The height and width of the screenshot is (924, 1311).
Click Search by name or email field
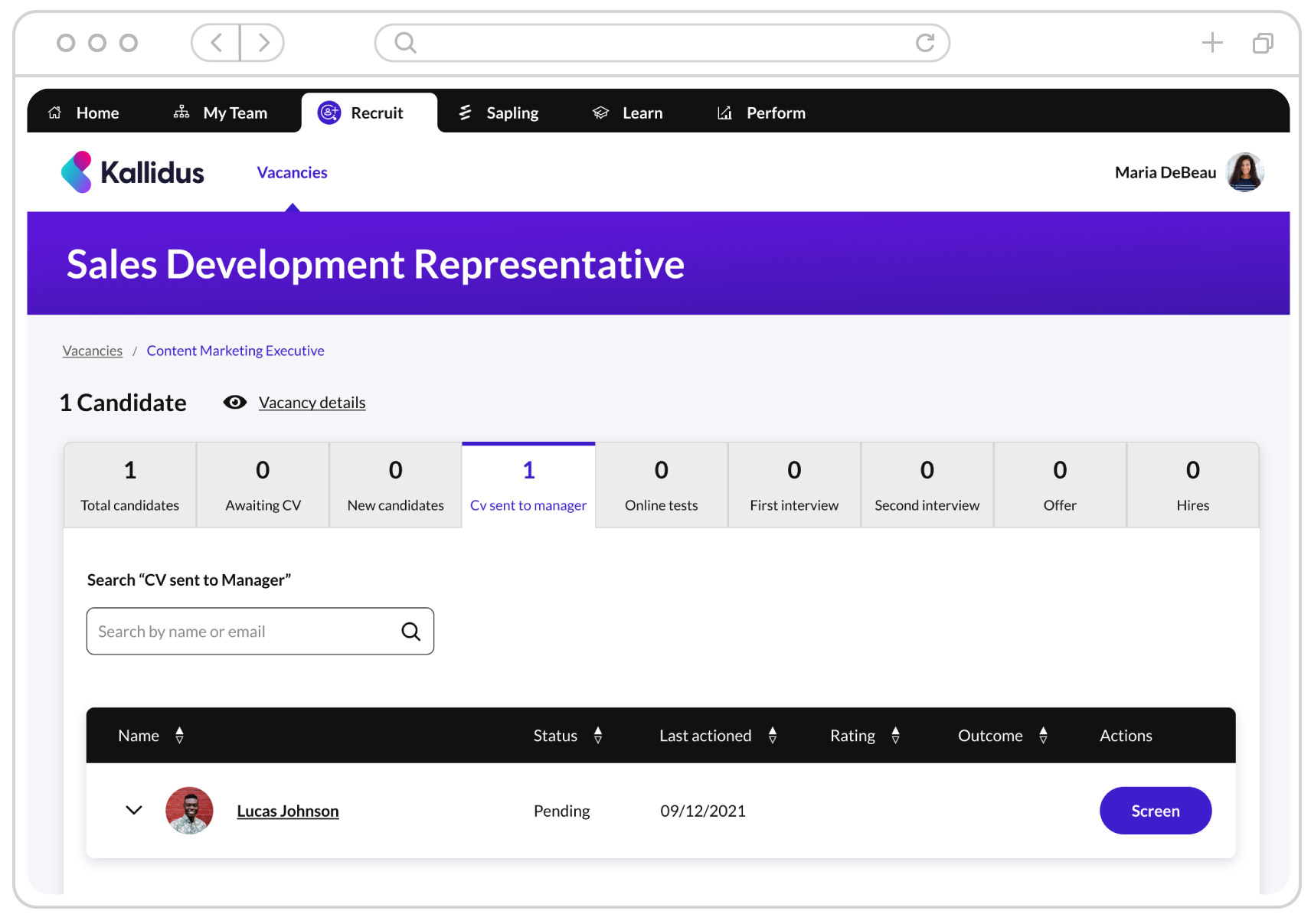pos(260,632)
